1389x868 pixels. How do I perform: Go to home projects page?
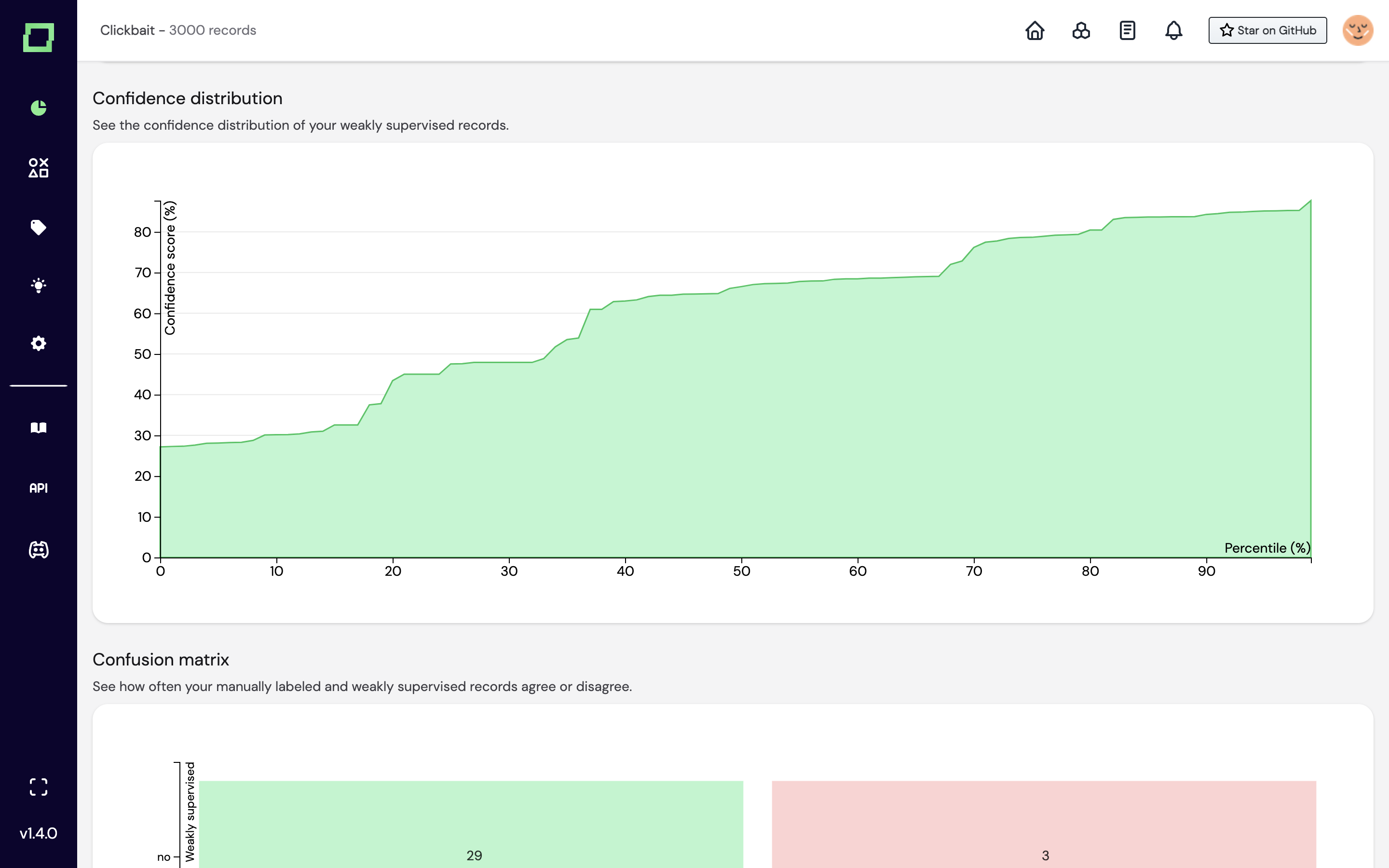tap(1035, 30)
